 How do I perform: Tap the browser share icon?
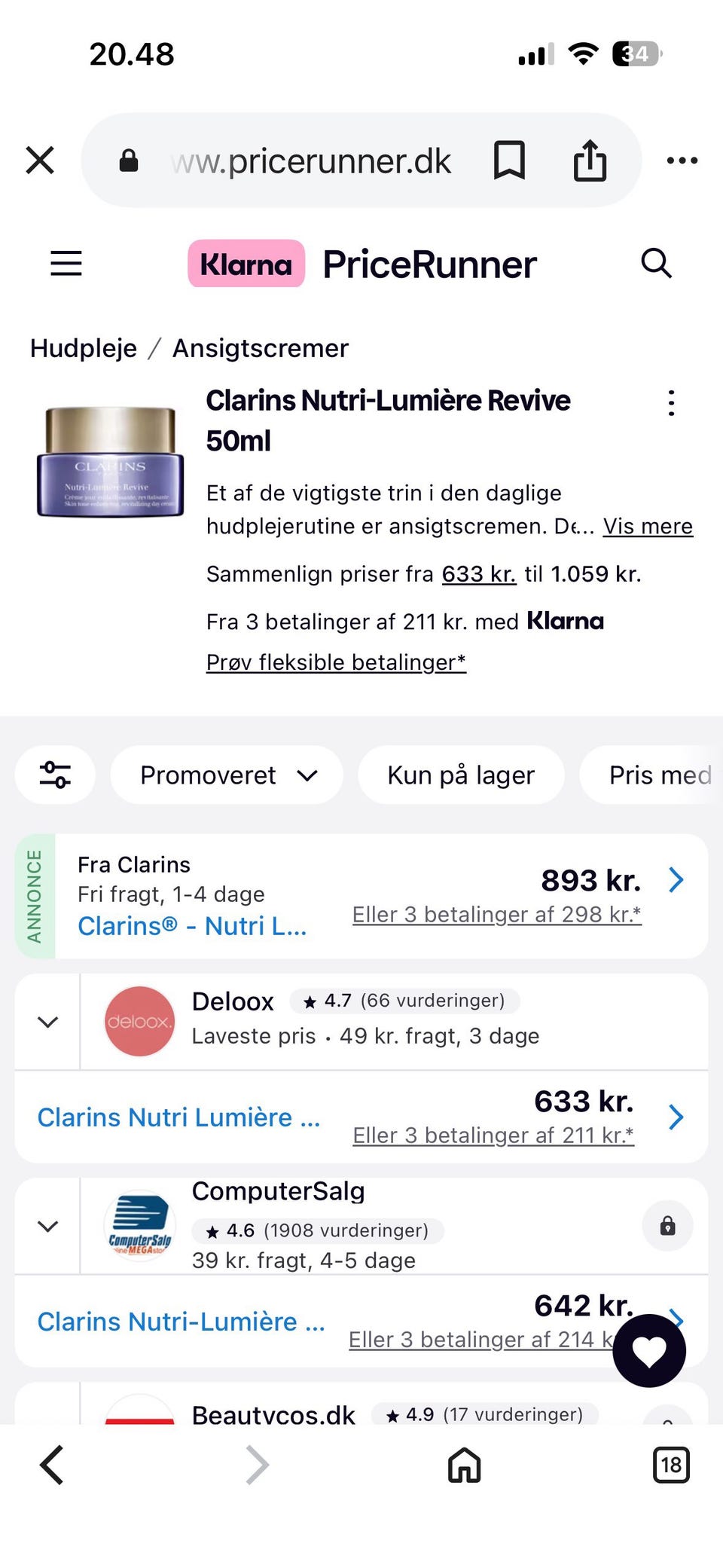click(590, 160)
